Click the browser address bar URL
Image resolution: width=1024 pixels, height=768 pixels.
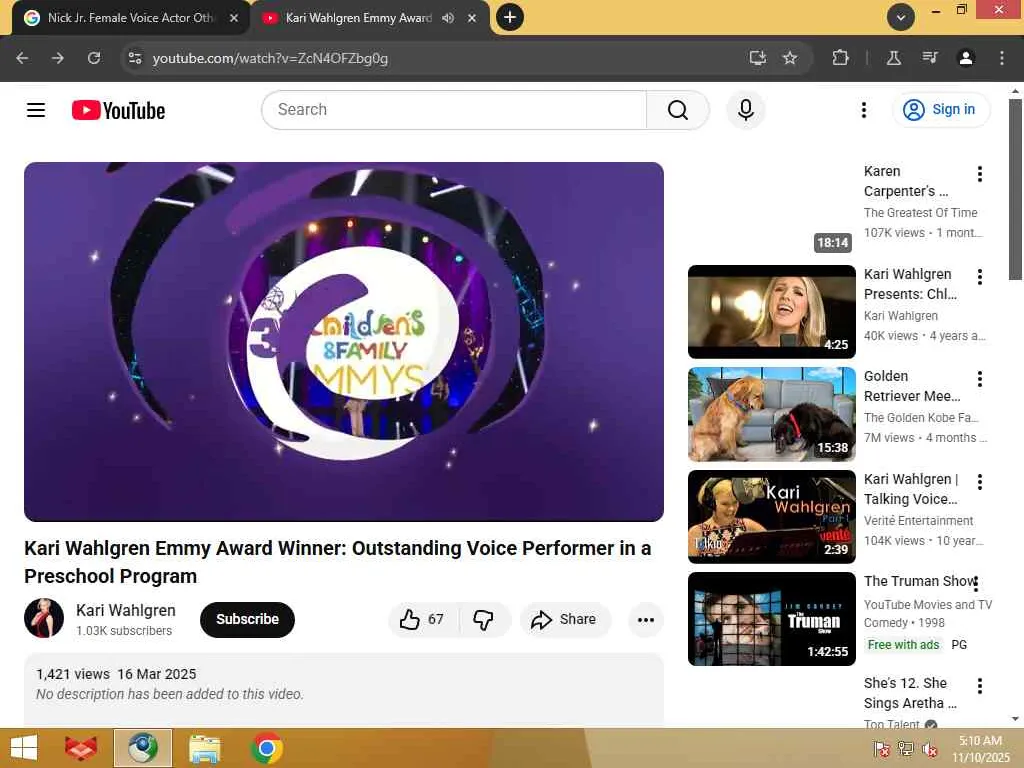click(x=270, y=58)
